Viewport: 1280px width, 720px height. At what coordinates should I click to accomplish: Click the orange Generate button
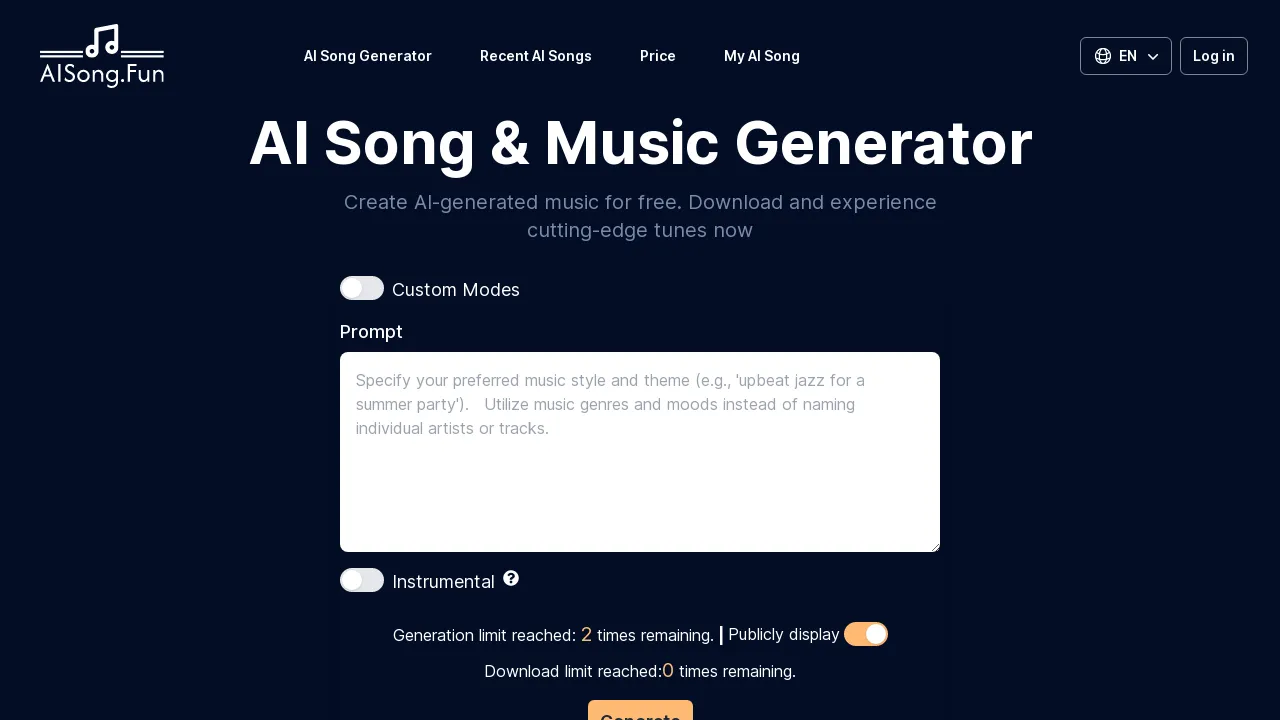[x=640, y=712]
